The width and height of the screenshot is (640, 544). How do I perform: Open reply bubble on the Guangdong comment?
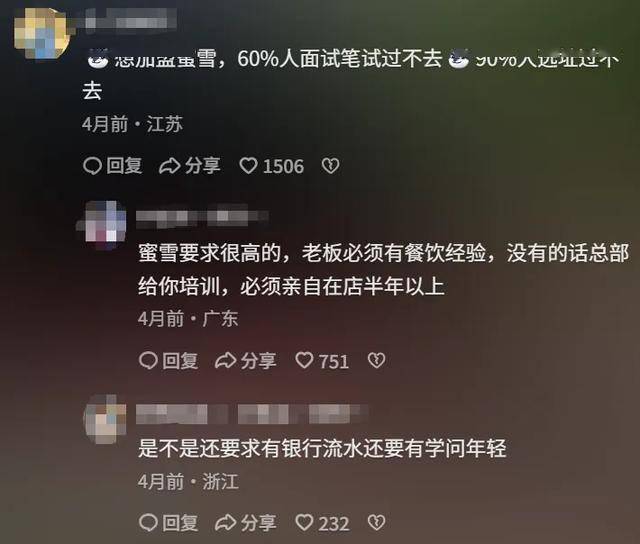148,361
